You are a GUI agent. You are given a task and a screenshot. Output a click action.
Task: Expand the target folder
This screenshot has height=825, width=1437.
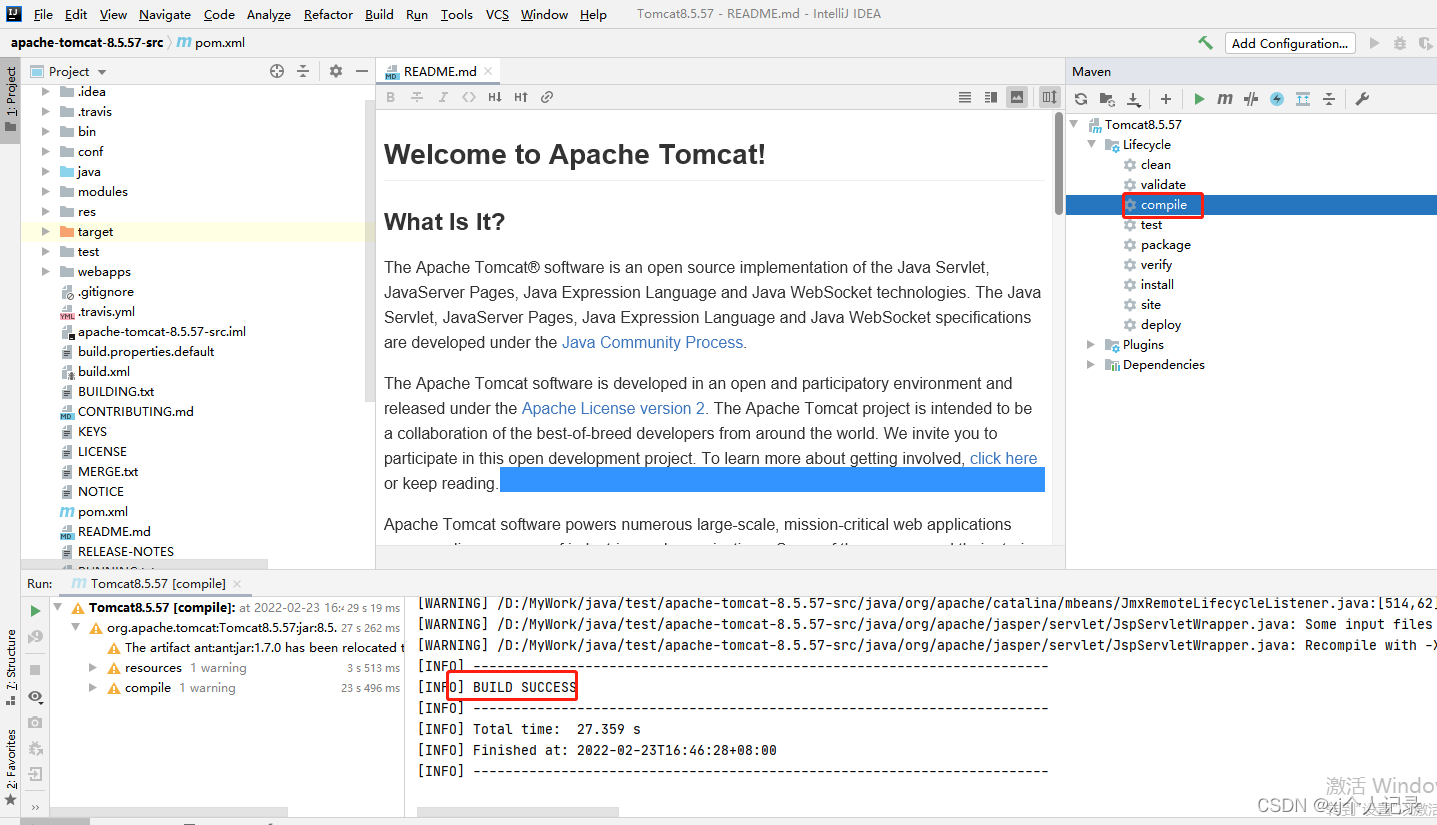pyautogui.click(x=46, y=232)
